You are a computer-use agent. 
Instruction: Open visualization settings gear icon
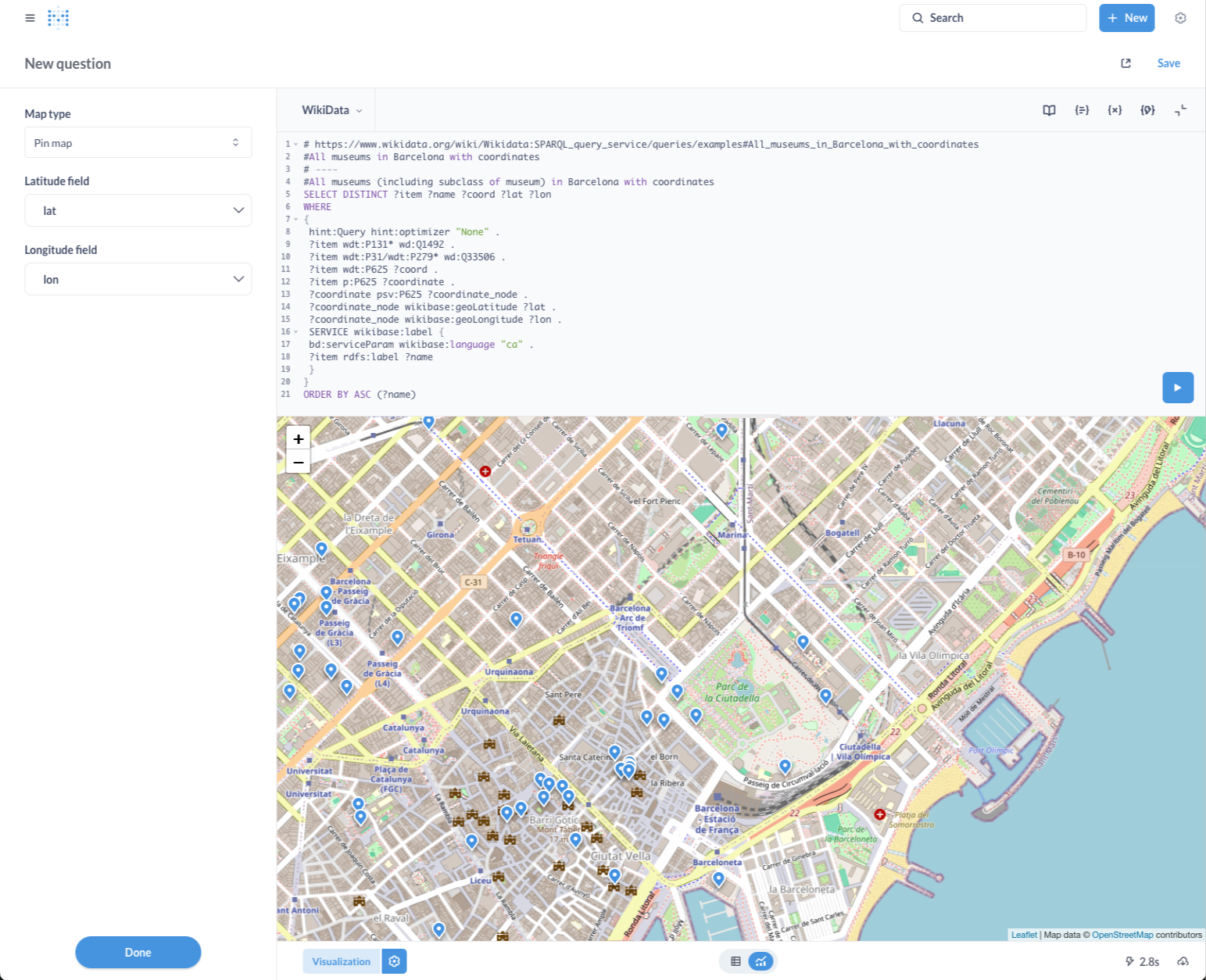pyautogui.click(x=394, y=961)
